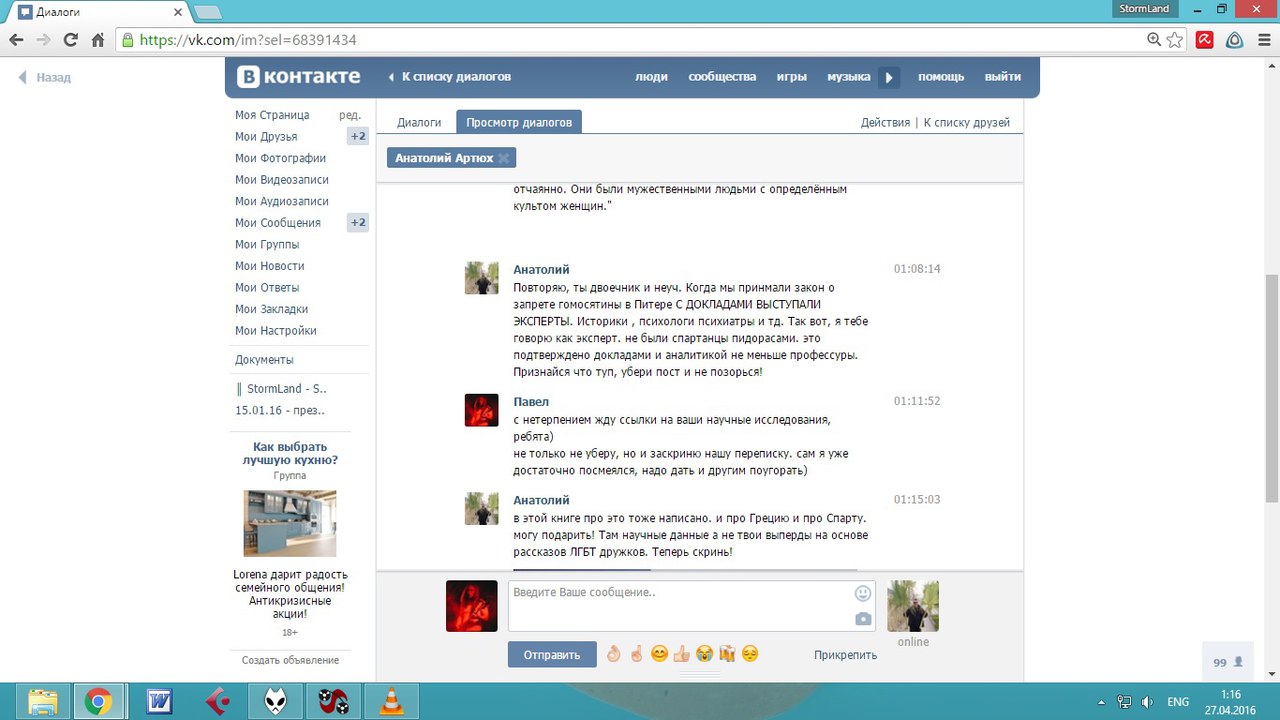
Task: Bookmark this page with the star icon
Action: click(1175, 40)
